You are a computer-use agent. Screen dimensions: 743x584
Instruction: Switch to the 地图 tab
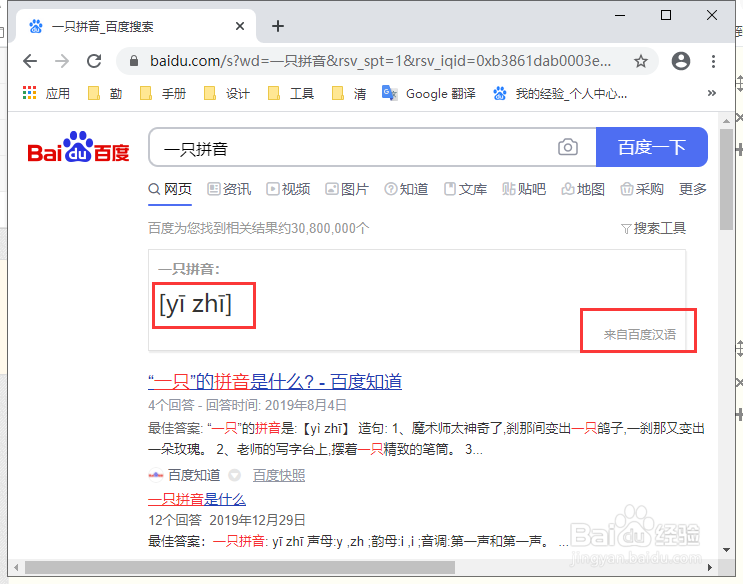583,190
